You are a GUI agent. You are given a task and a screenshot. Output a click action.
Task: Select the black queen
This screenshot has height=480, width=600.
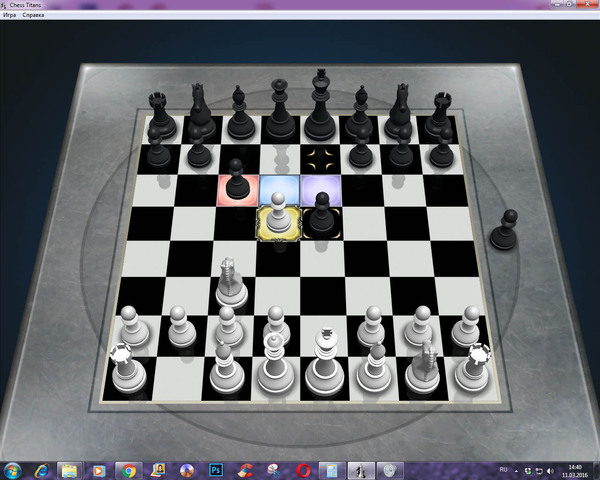pyautogui.click(x=280, y=109)
